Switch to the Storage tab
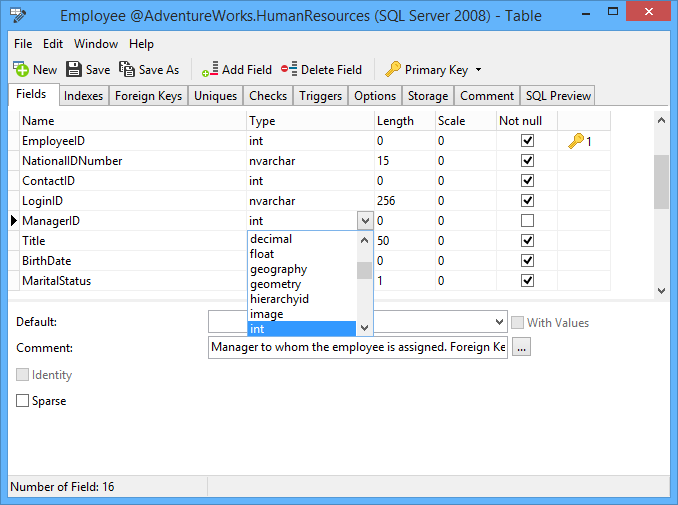 tap(428, 96)
